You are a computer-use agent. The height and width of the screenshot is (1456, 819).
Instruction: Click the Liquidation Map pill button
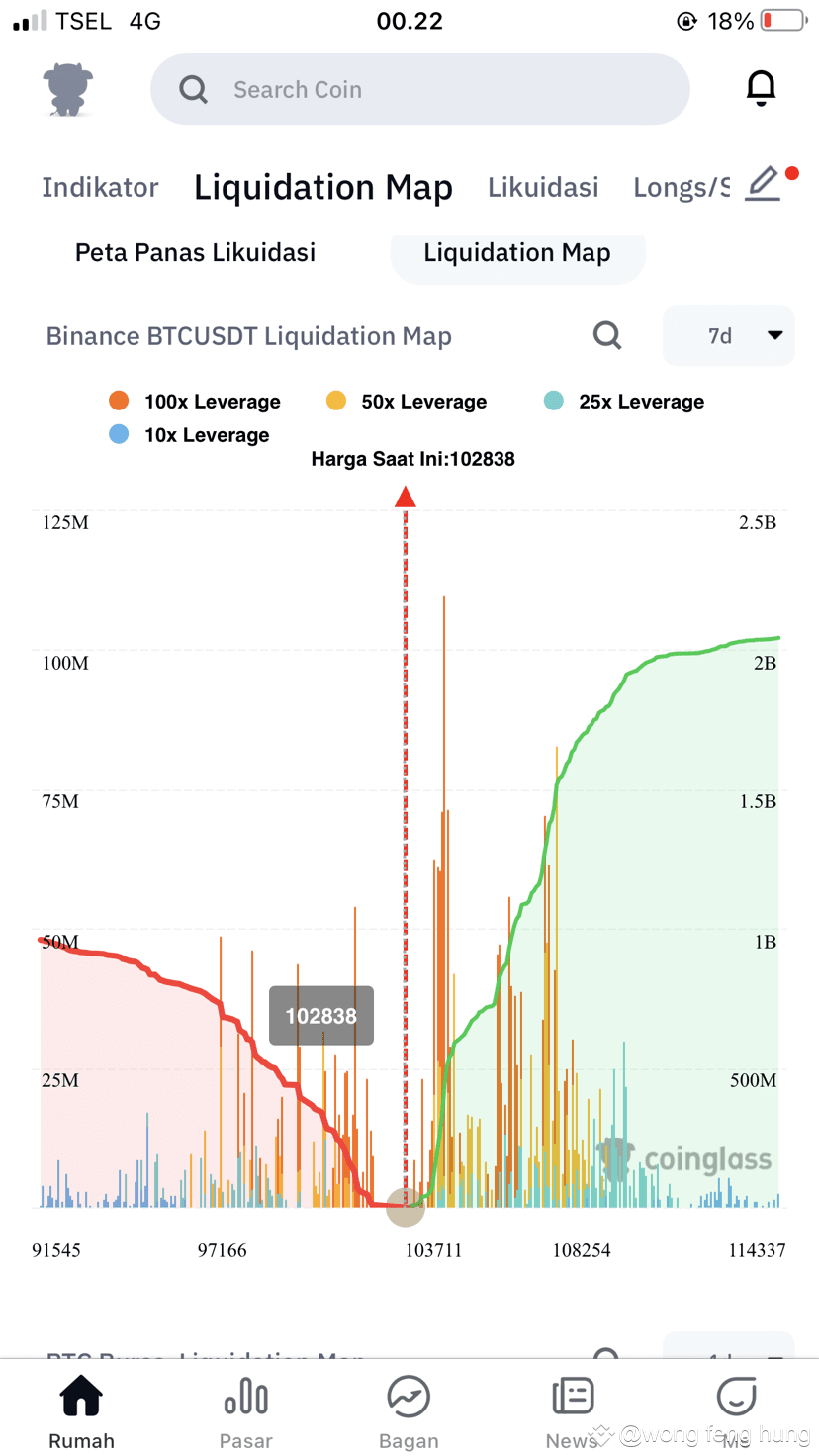(x=517, y=252)
